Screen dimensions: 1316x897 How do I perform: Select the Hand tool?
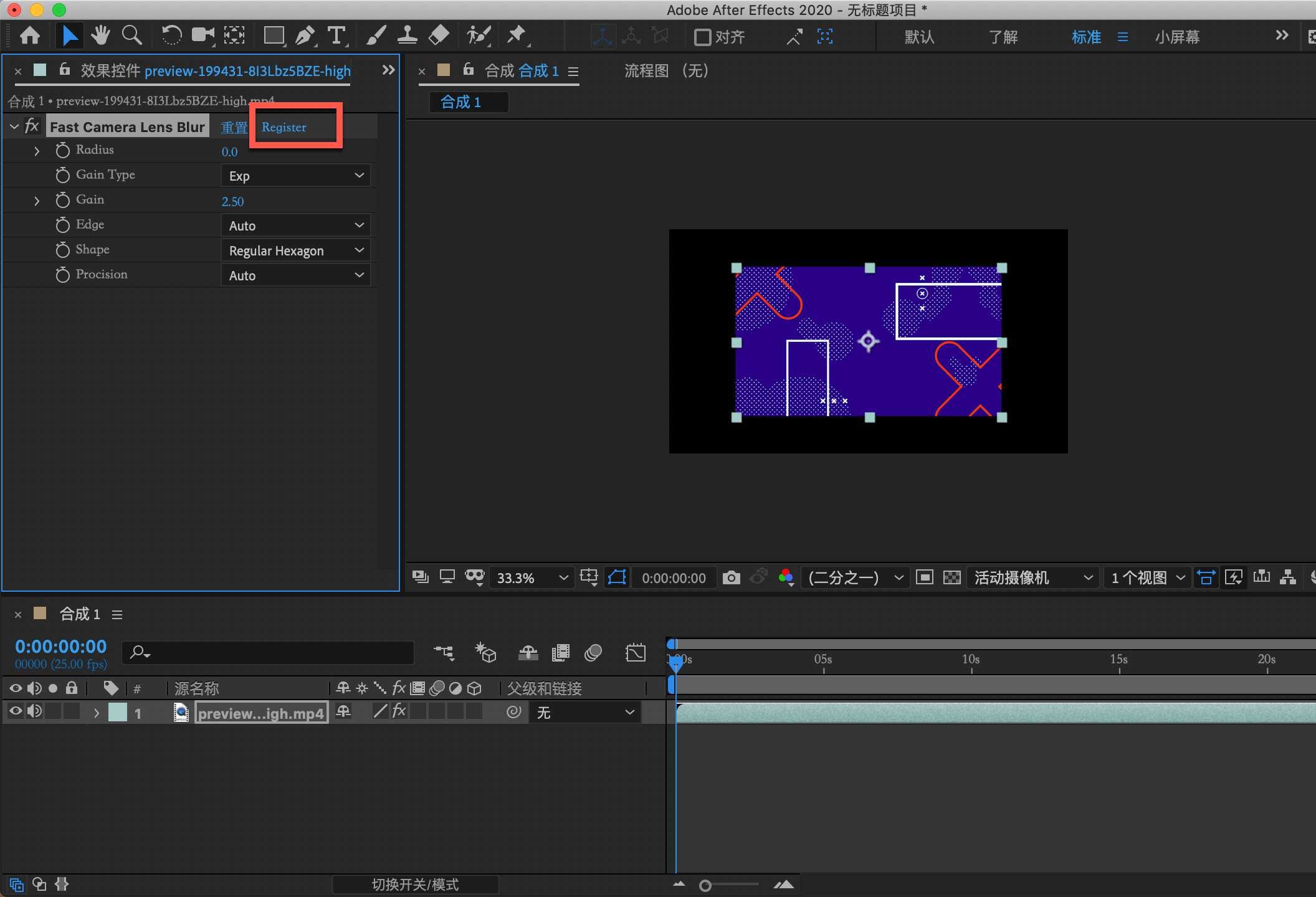100,36
